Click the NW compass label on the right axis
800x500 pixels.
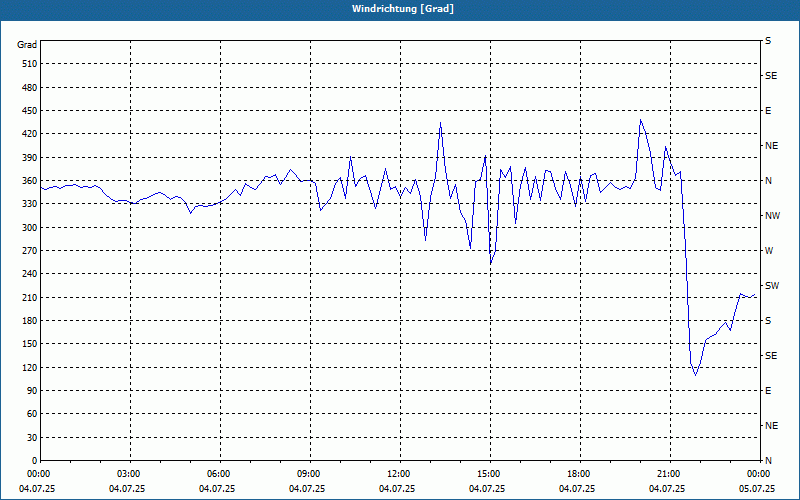[x=773, y=216]
